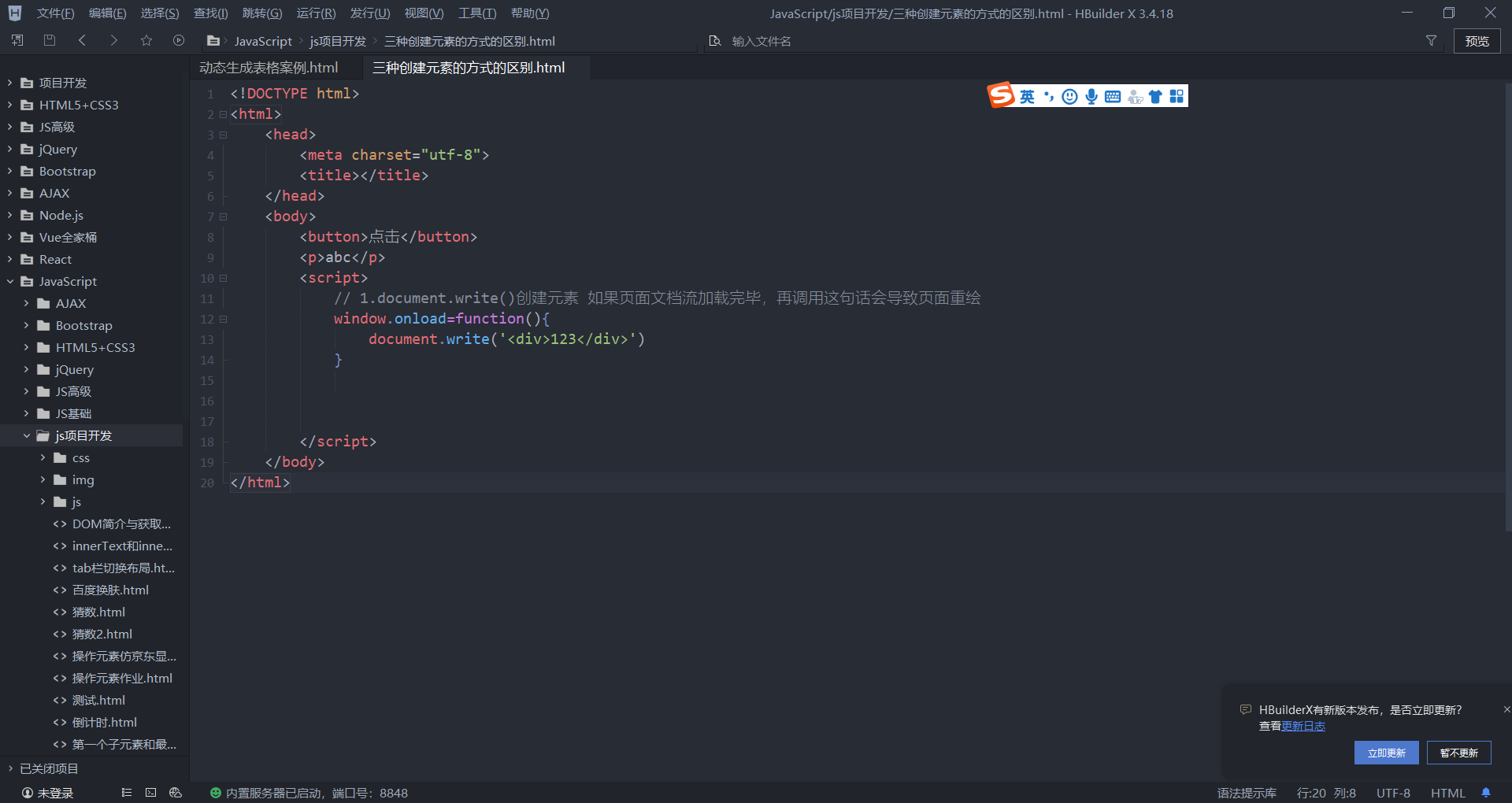Image resolution: width=1512 pixels, height=803 pixels.
Task: Save current file via the save icon
Action: [49, 40]
